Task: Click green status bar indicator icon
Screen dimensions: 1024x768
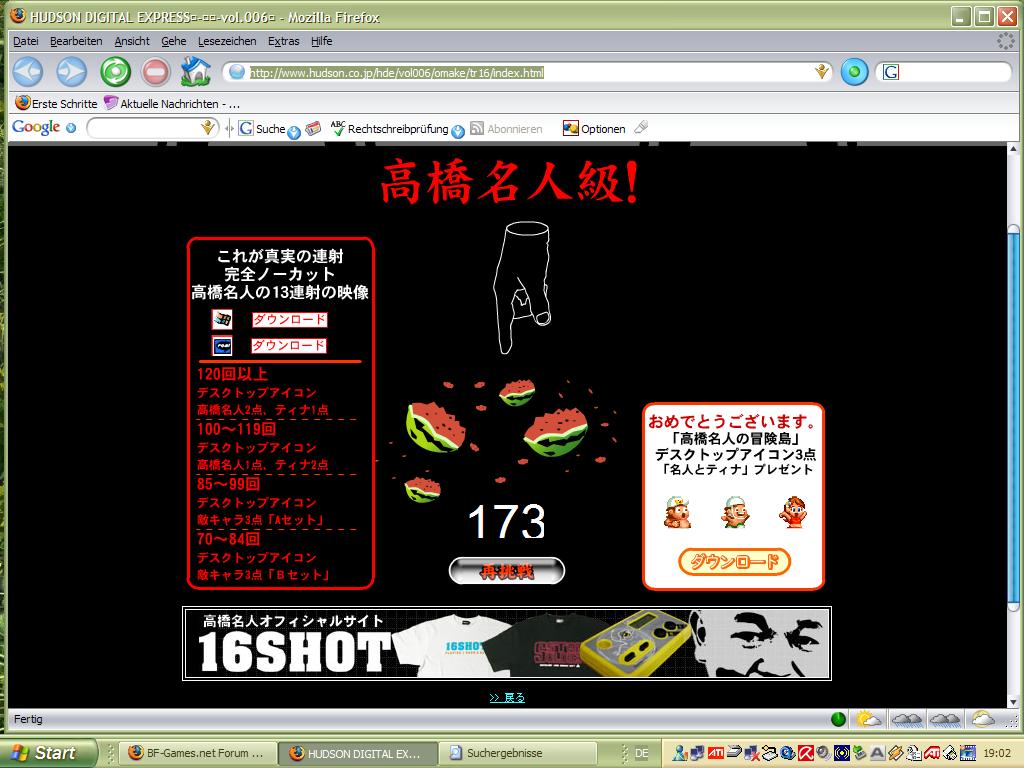Action: tap(839, 720)
